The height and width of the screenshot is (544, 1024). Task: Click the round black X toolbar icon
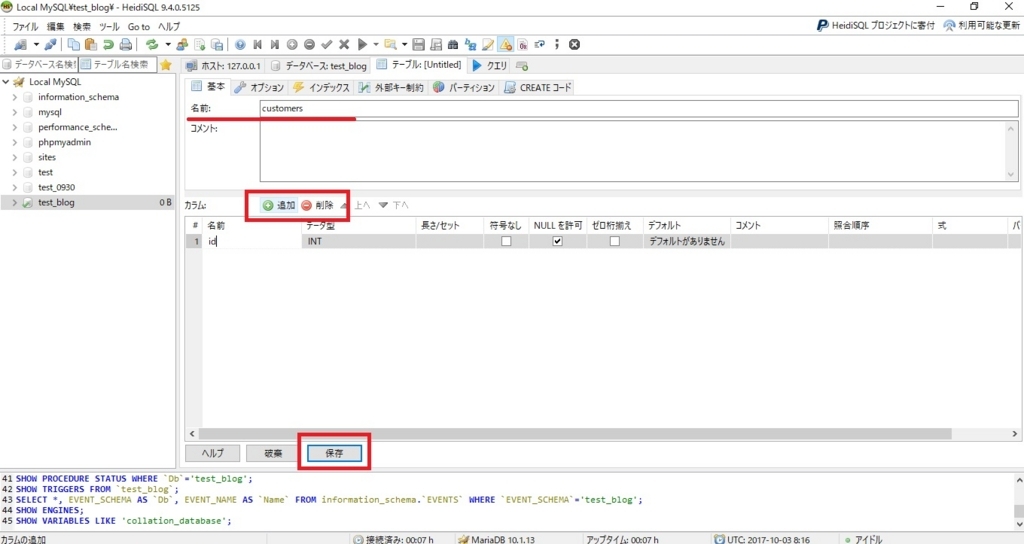574,44
